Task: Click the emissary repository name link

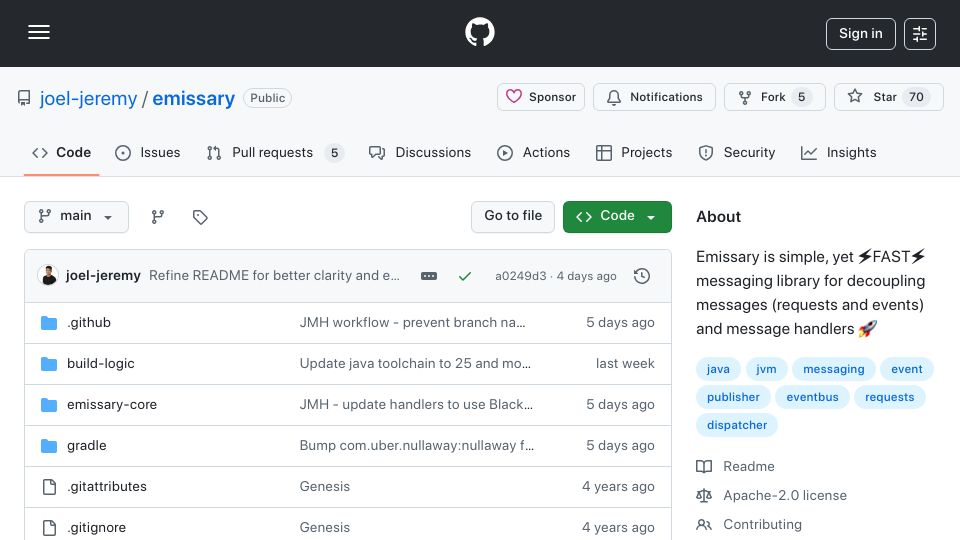Action: [193, 99]
